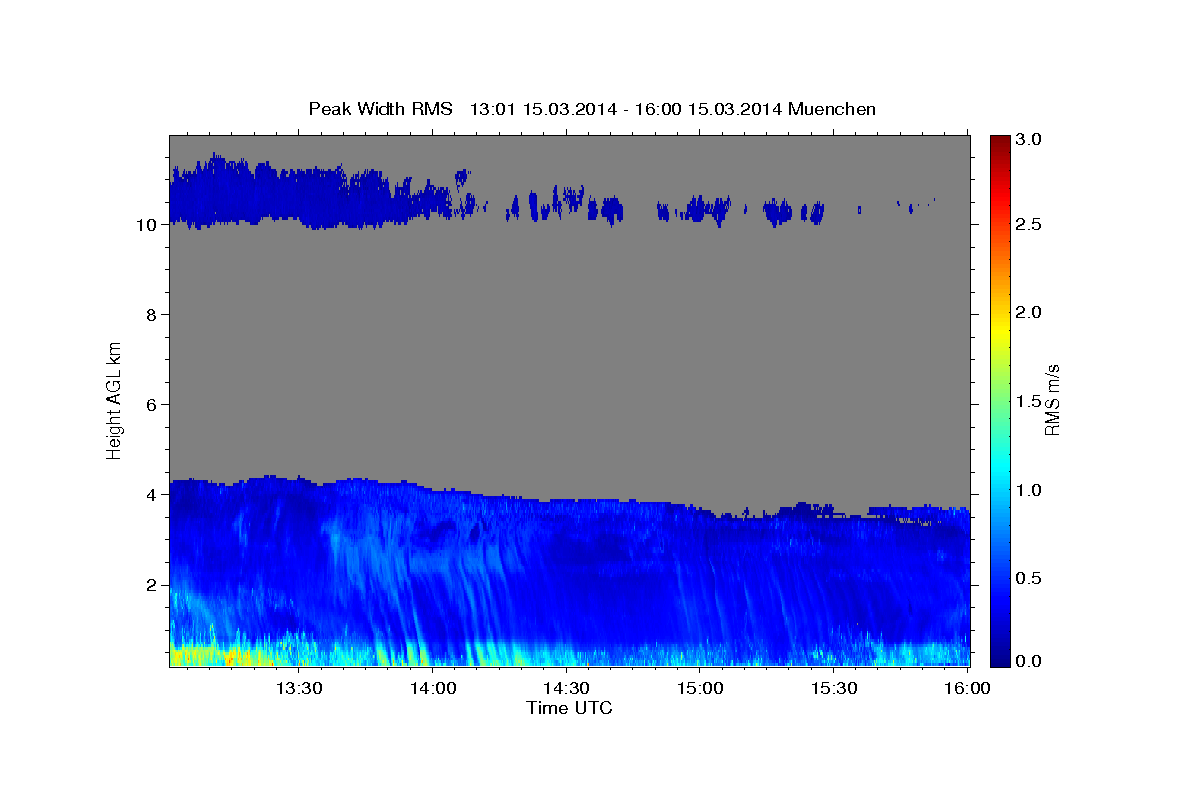1200x800 pixels.
Task: Click the 15:00 time tick label
Action: coord(700,689)
